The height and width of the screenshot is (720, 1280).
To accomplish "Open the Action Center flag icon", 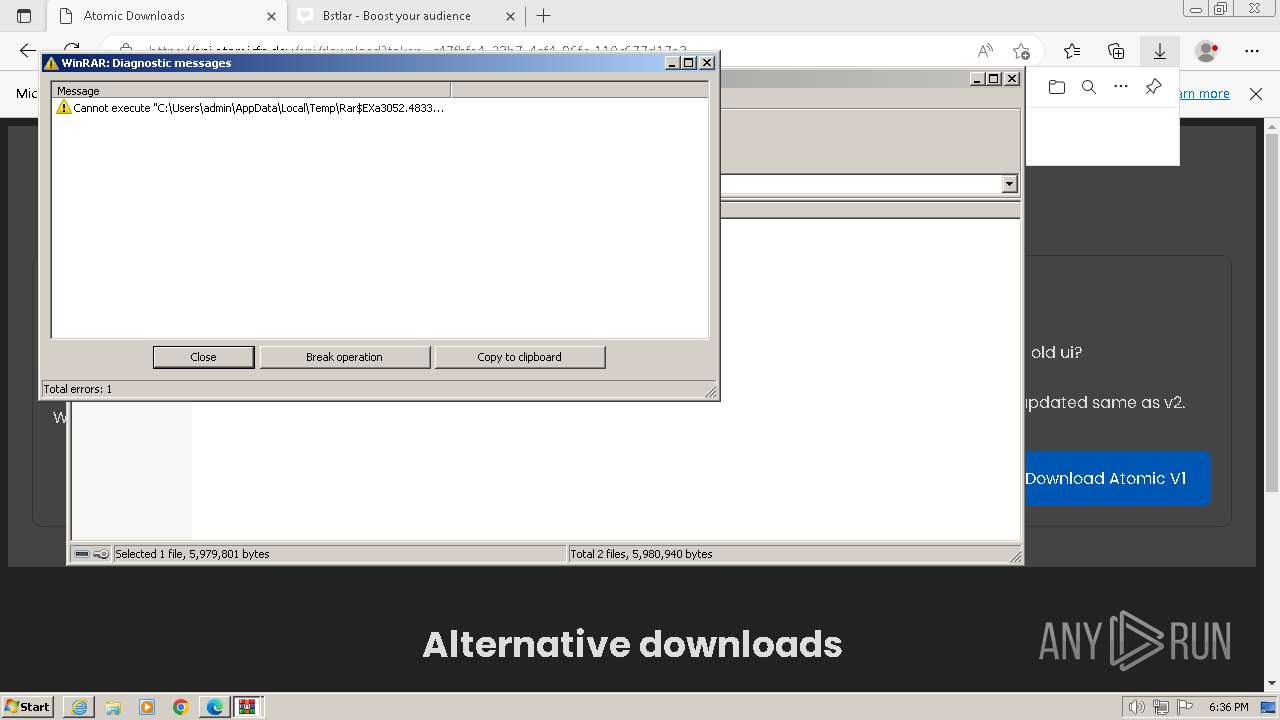I will pyautogui.click(x=1185, y=707).
